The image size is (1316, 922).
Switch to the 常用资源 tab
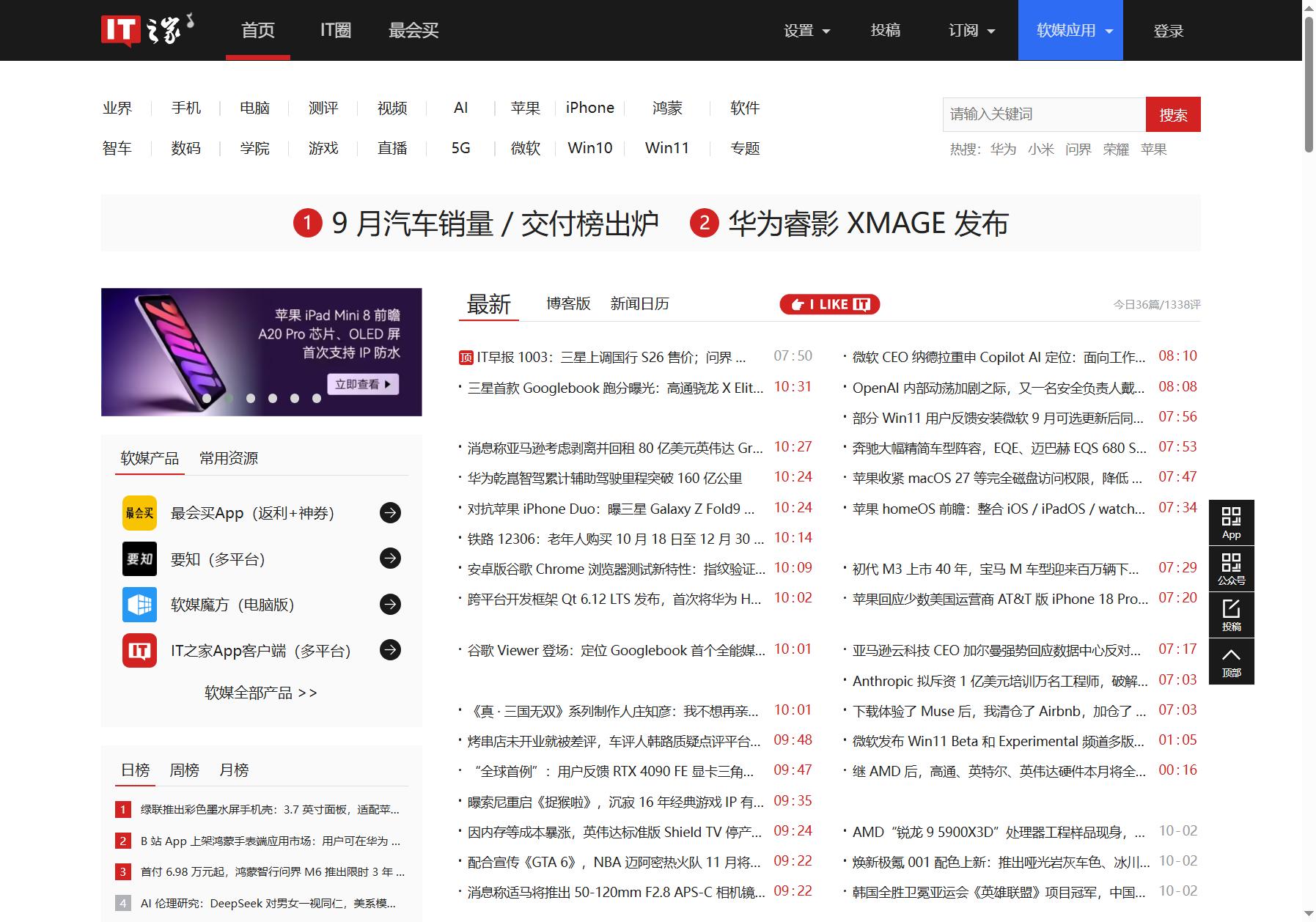click(x=229, y=458)
